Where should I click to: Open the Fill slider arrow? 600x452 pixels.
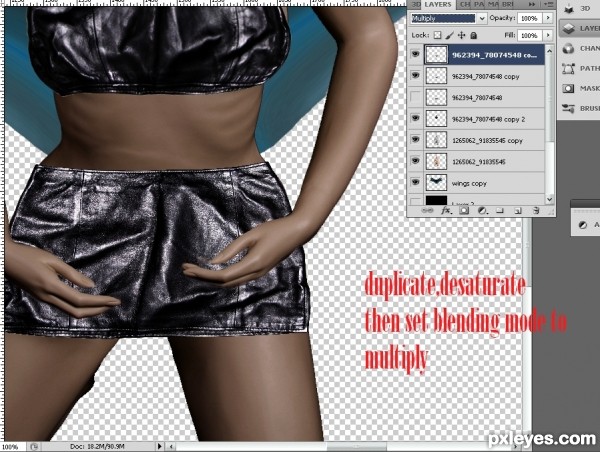pyautogui.click(x=548, y=35)
